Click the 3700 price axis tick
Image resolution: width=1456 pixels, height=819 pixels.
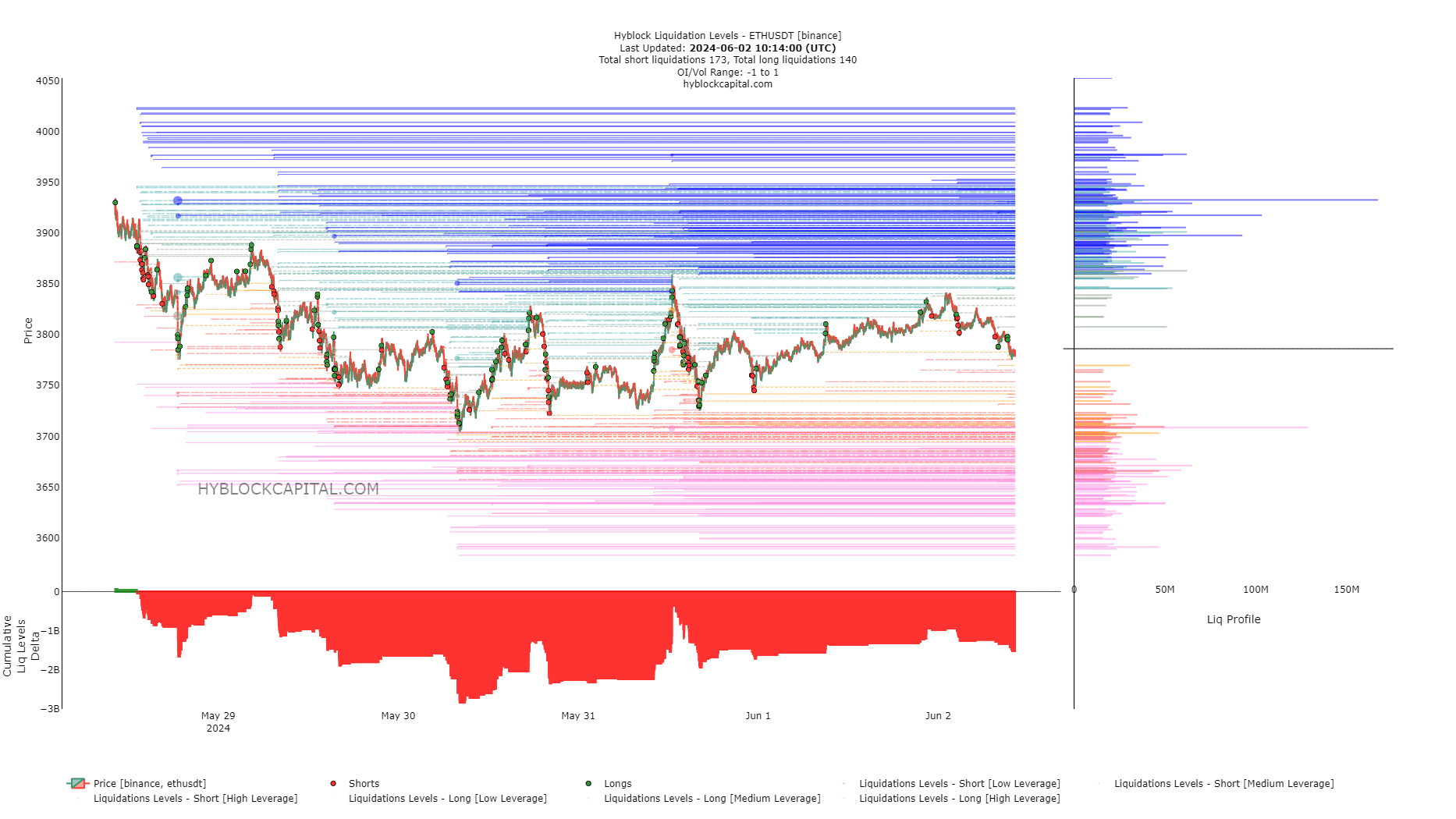(48, 437)
